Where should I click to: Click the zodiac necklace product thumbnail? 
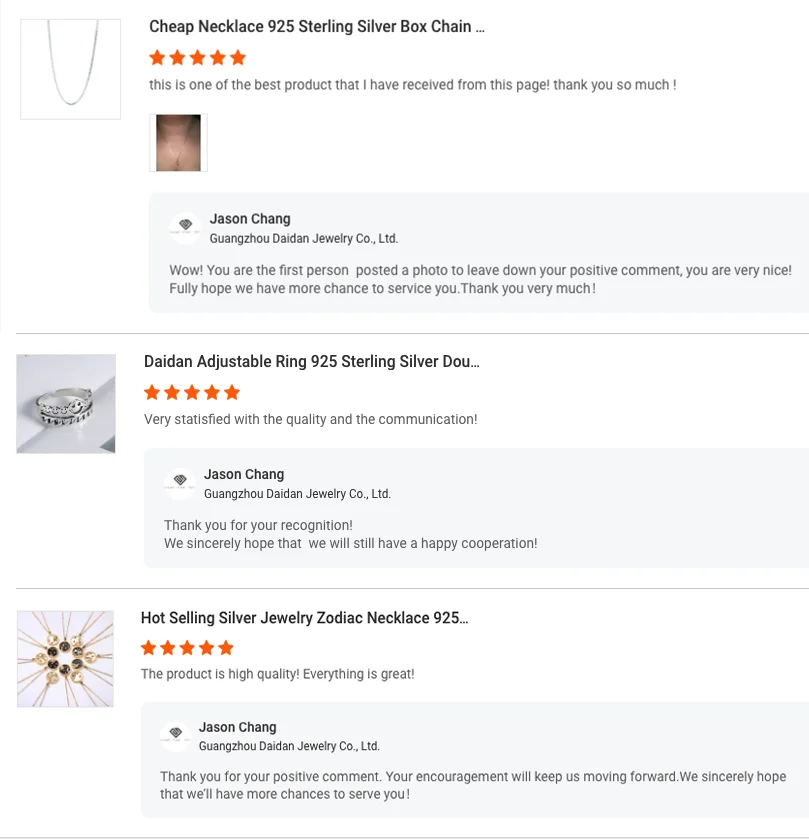tap(65, 659)
